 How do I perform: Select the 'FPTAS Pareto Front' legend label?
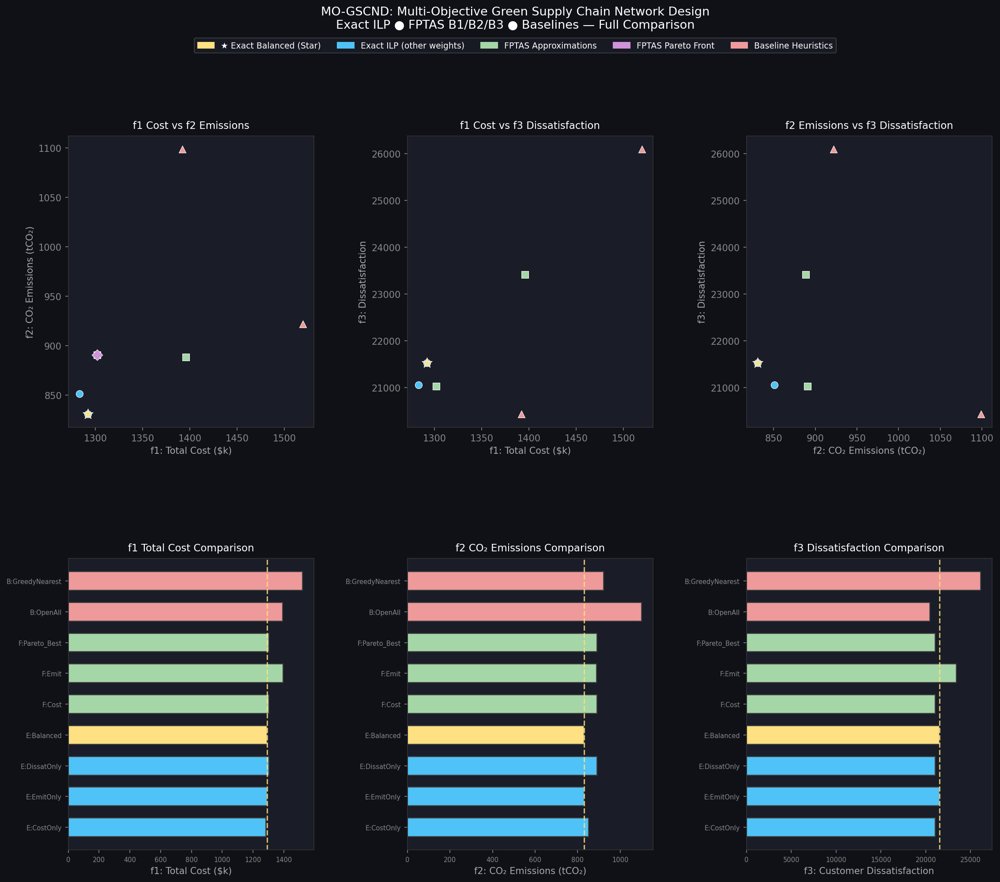pos(675,45)
